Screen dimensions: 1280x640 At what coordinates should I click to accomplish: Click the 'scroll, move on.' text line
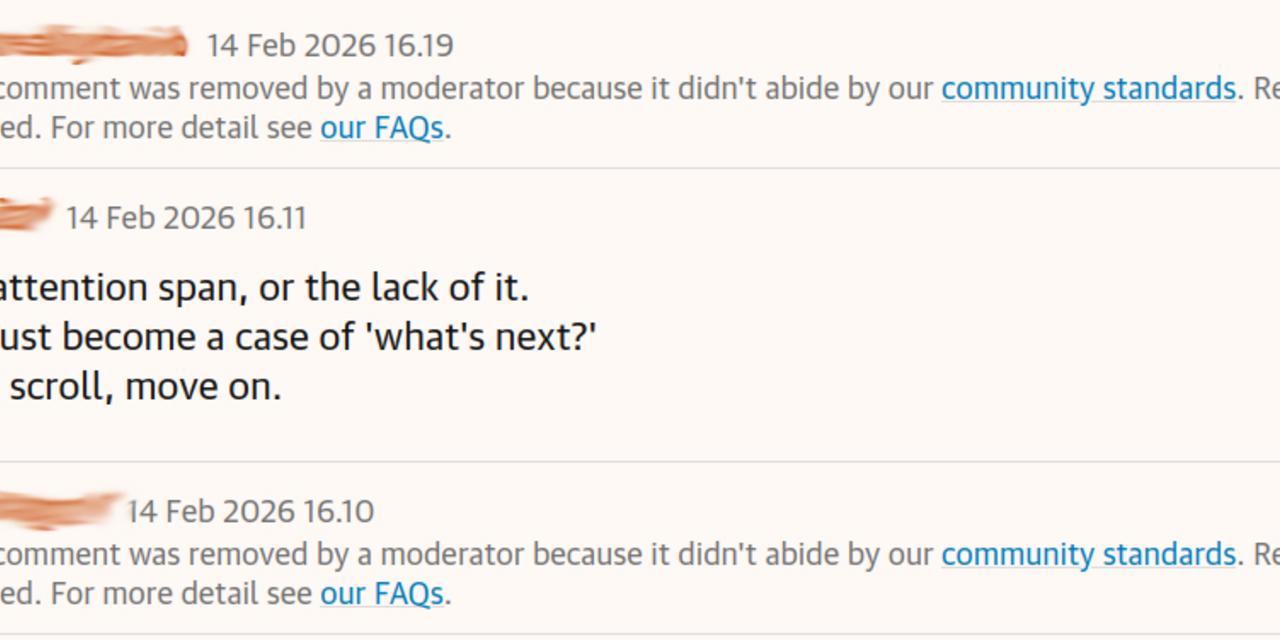click(145, 387)
